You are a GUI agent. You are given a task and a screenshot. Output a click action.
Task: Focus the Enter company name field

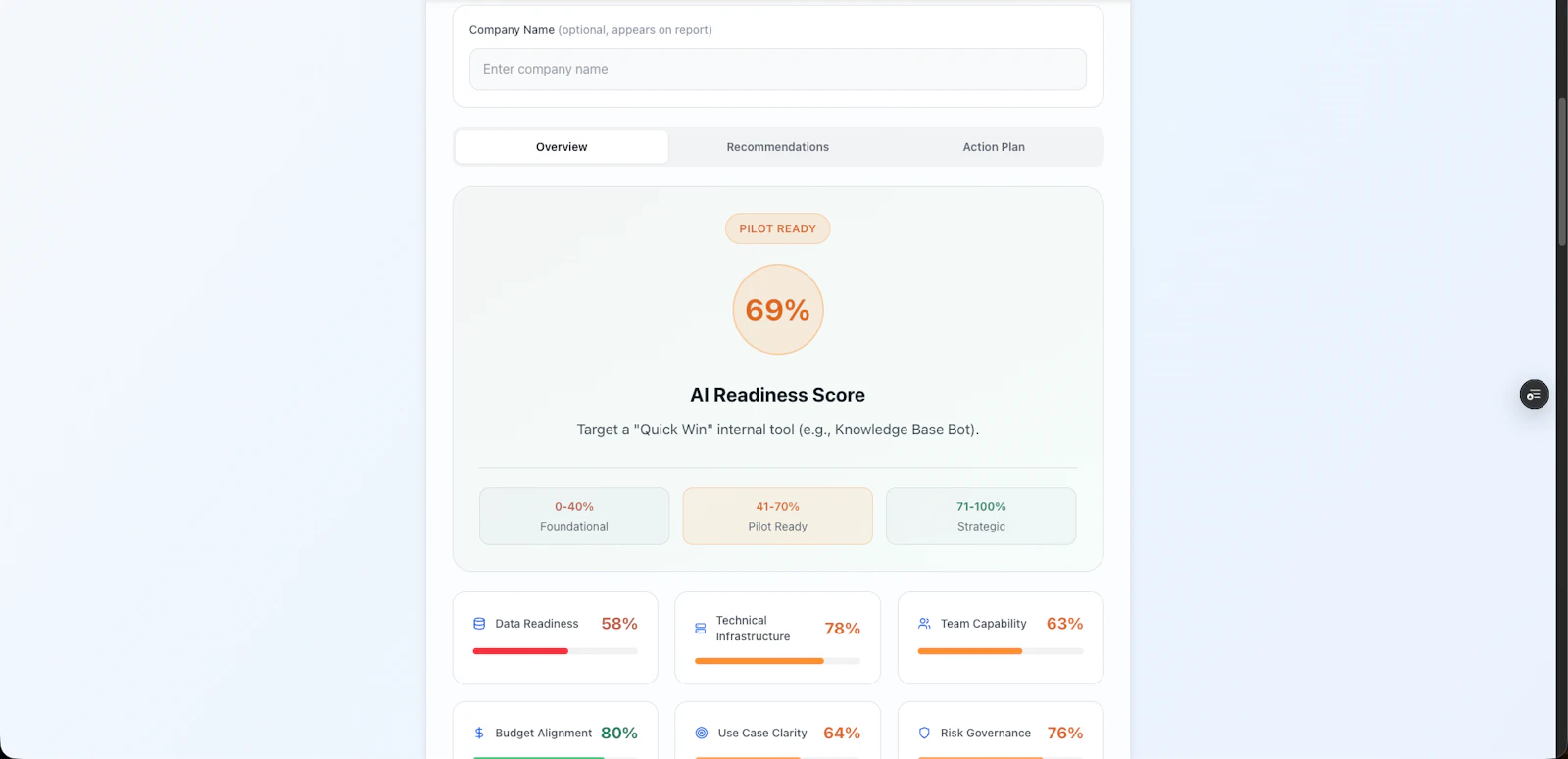(778, 69)
